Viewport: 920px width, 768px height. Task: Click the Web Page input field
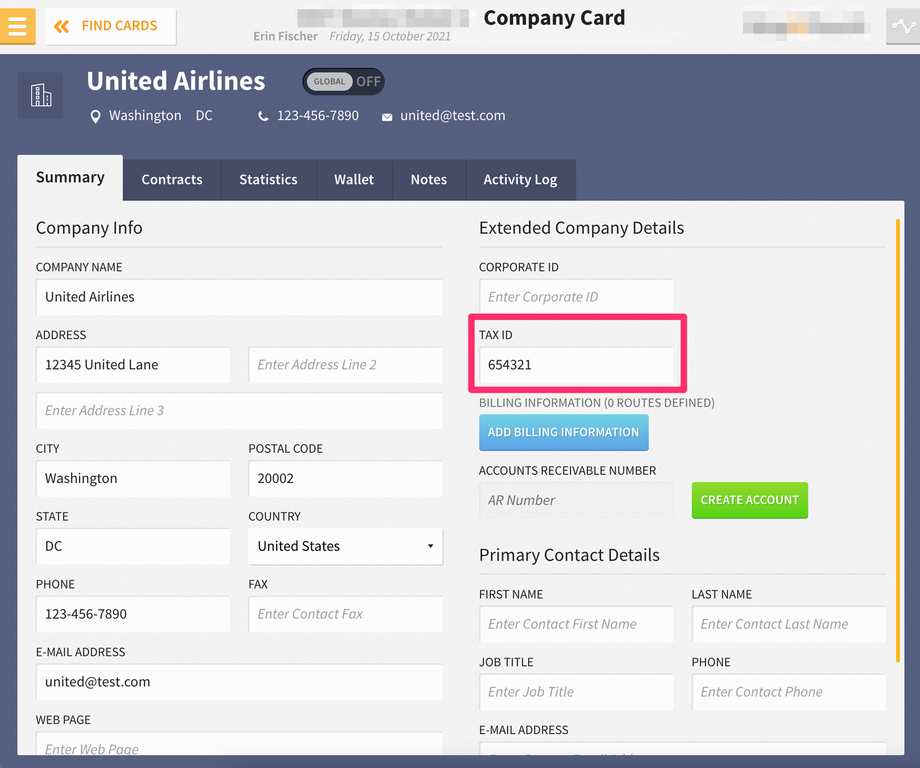tap(239, 744)
